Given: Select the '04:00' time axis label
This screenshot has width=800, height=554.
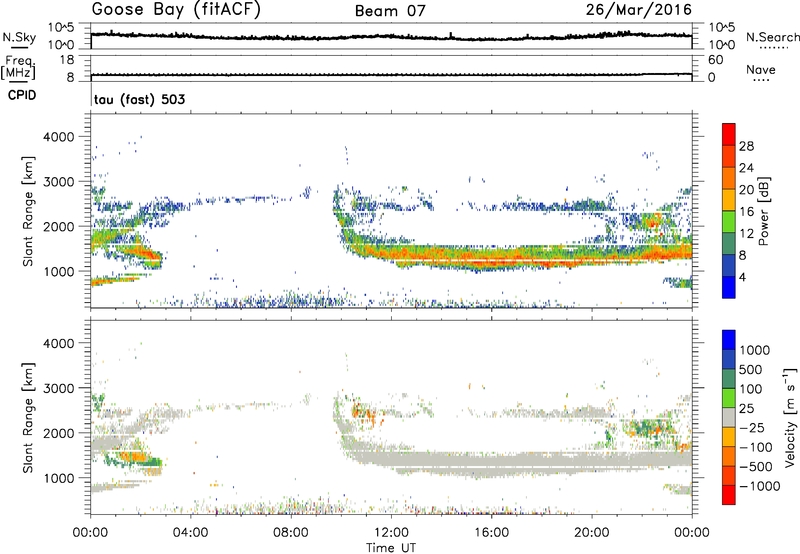Looking at the screenshot, I should point(190,533).
